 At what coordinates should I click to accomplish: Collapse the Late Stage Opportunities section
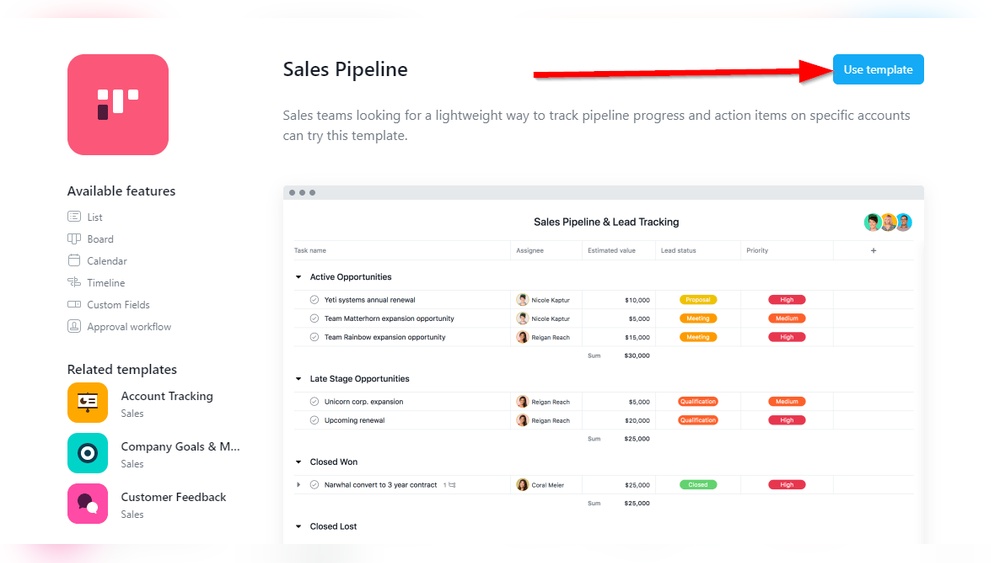298,379
